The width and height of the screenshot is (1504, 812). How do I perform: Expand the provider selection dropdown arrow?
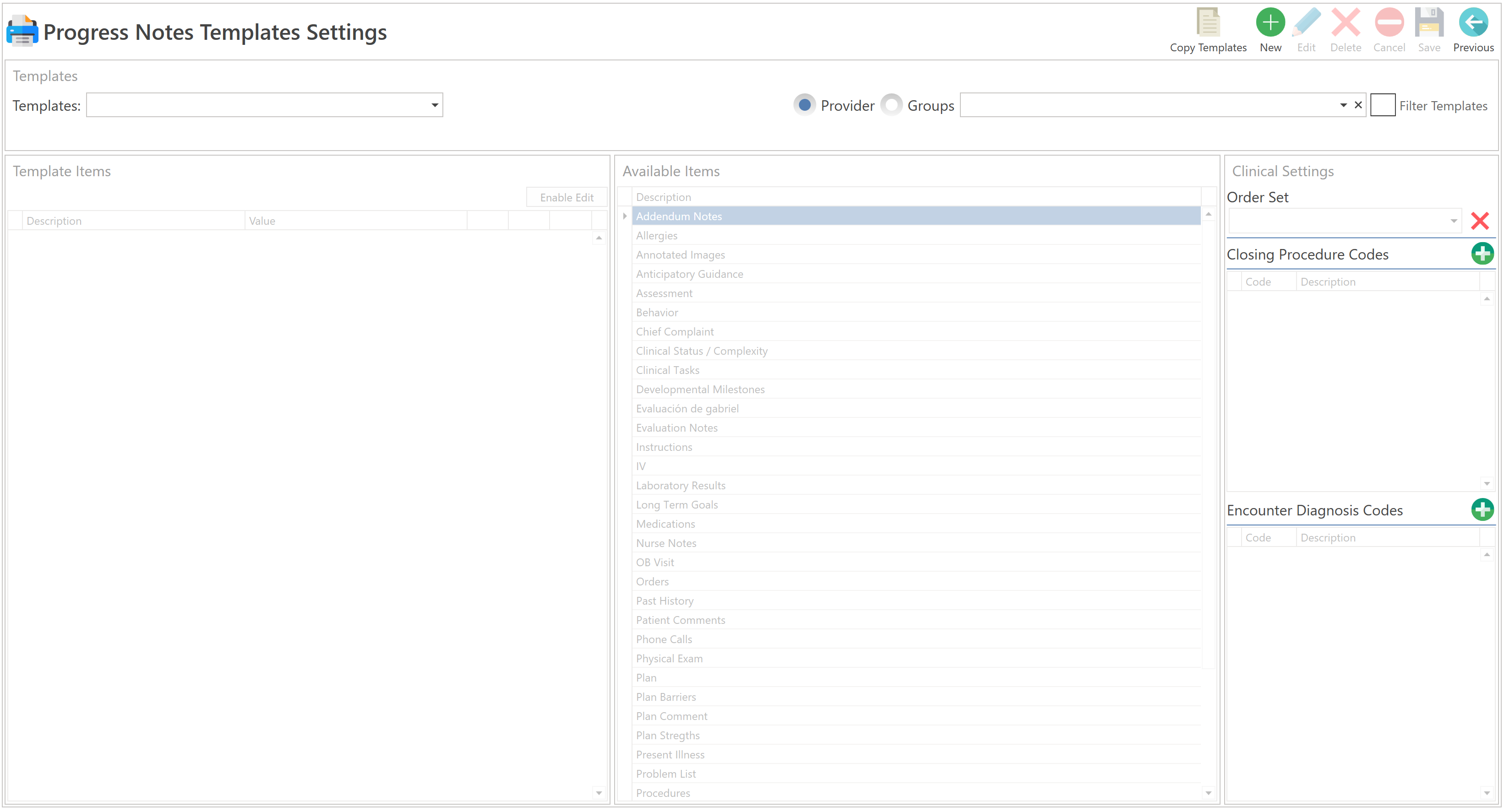click(1343, 106)
